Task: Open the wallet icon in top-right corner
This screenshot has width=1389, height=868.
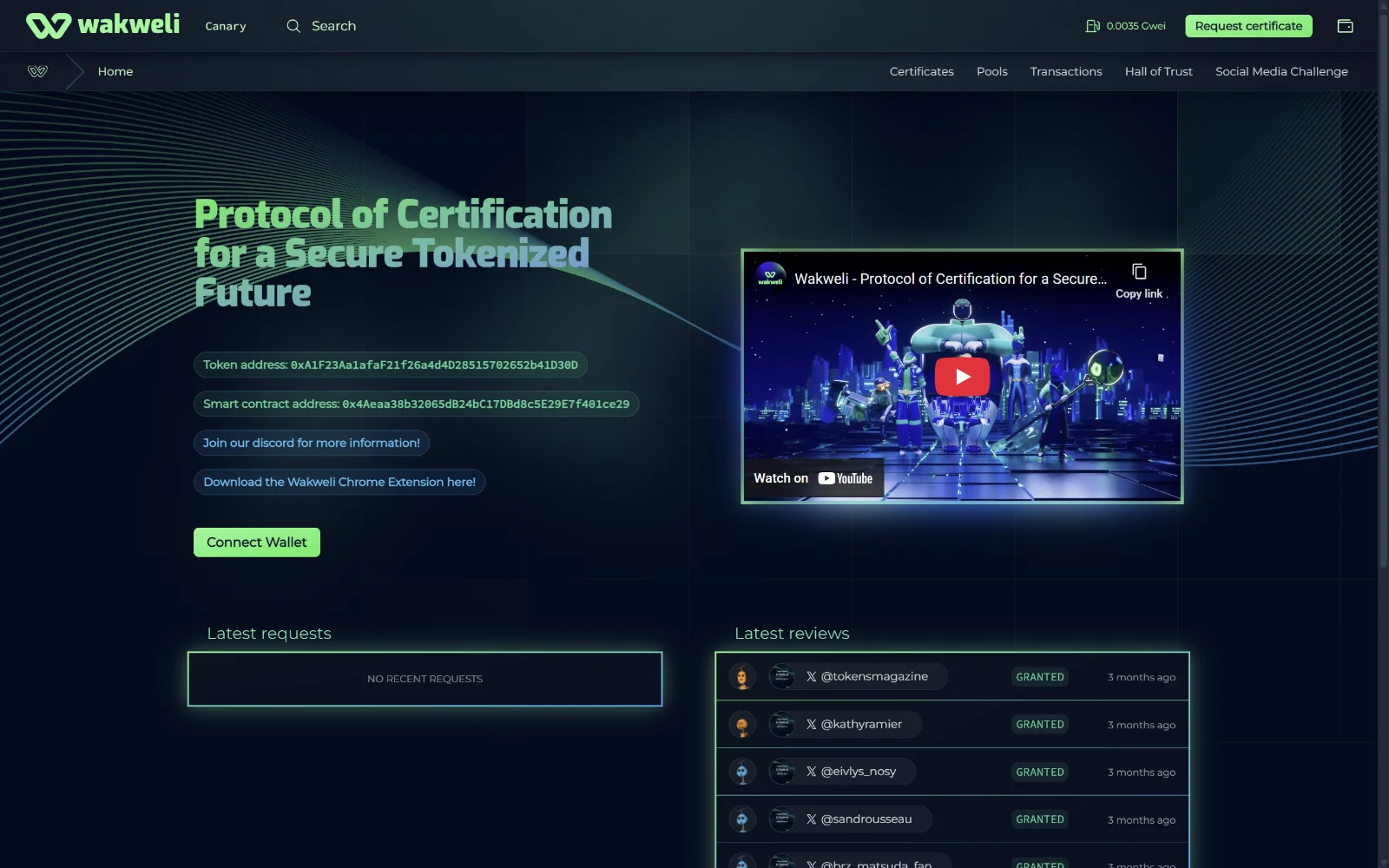Action: pos(1345,26)
